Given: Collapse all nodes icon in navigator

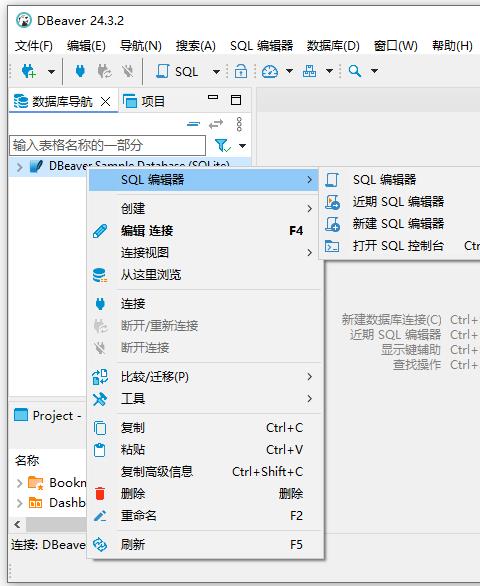Looking at the screenshot, I should pyautogui.click(x=193, y=124).
